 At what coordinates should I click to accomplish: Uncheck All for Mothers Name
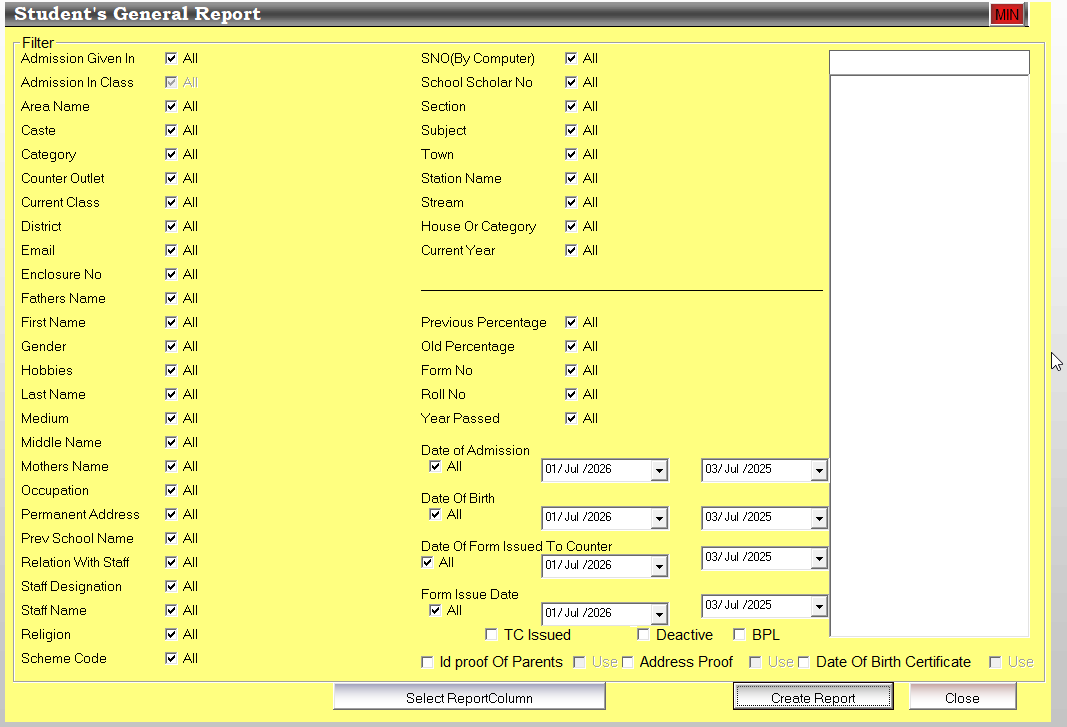171,466
